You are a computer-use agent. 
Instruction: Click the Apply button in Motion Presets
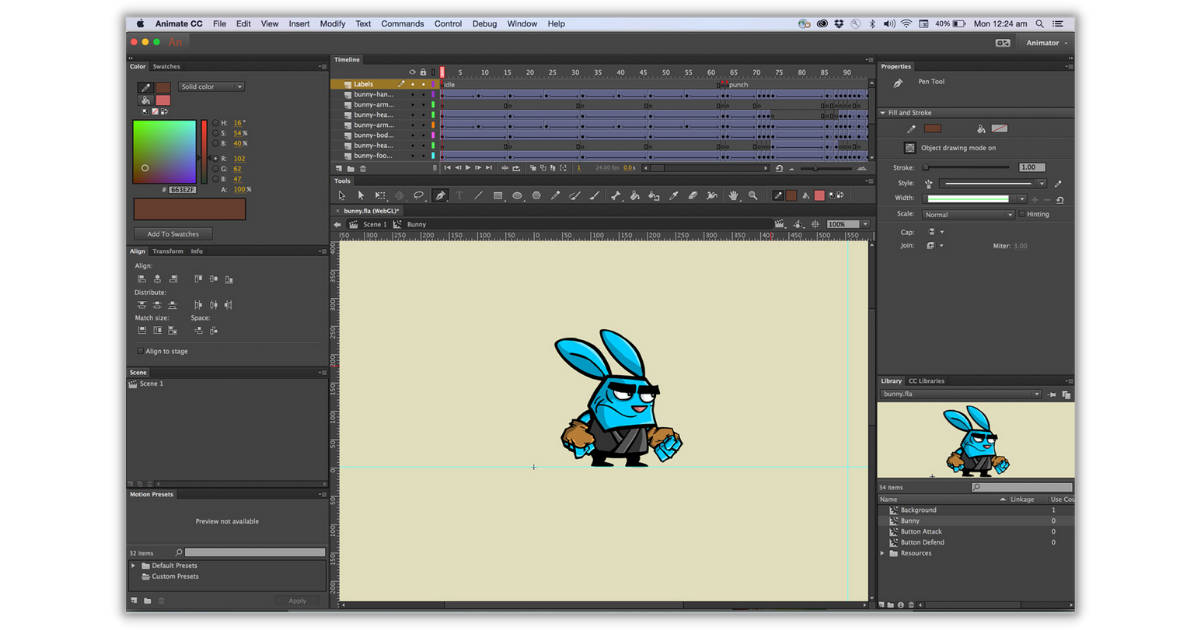coord(298,601)
